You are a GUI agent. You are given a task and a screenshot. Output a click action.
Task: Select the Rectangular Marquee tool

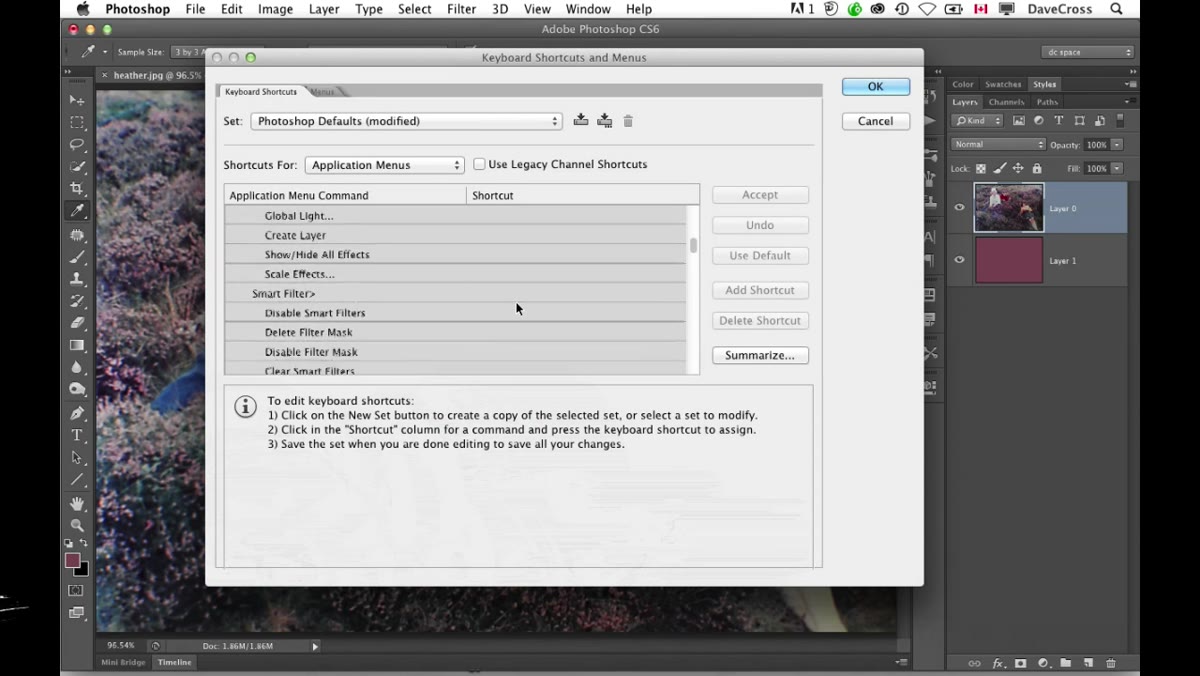77,122
